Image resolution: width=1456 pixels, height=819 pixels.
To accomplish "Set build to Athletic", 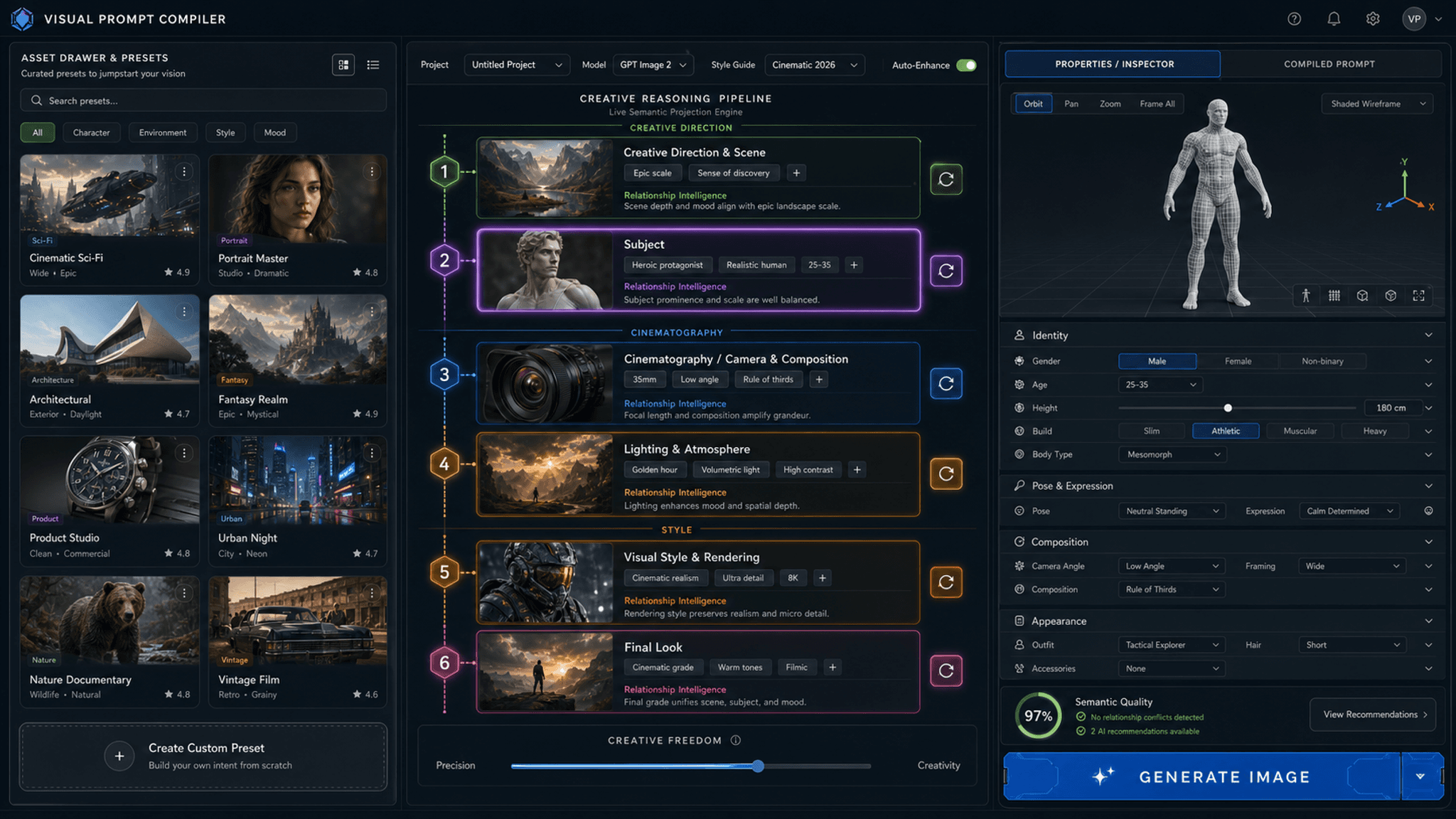I will (x=1226, y=431).
